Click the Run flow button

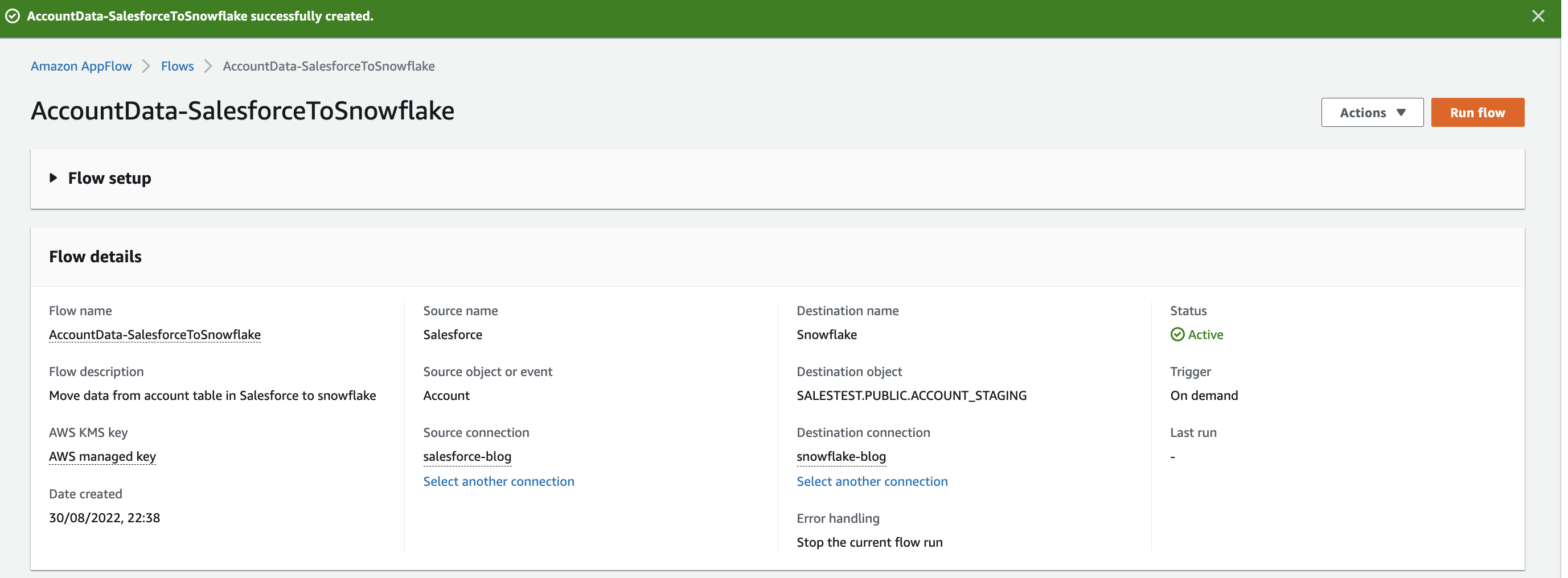coord(1477,113)
